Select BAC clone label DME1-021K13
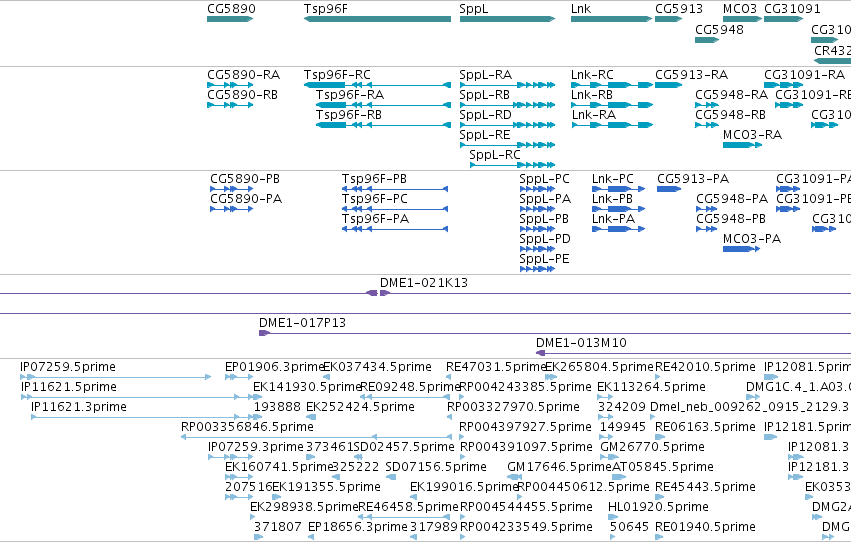This screenshot has width=851, height=542. 423,283
